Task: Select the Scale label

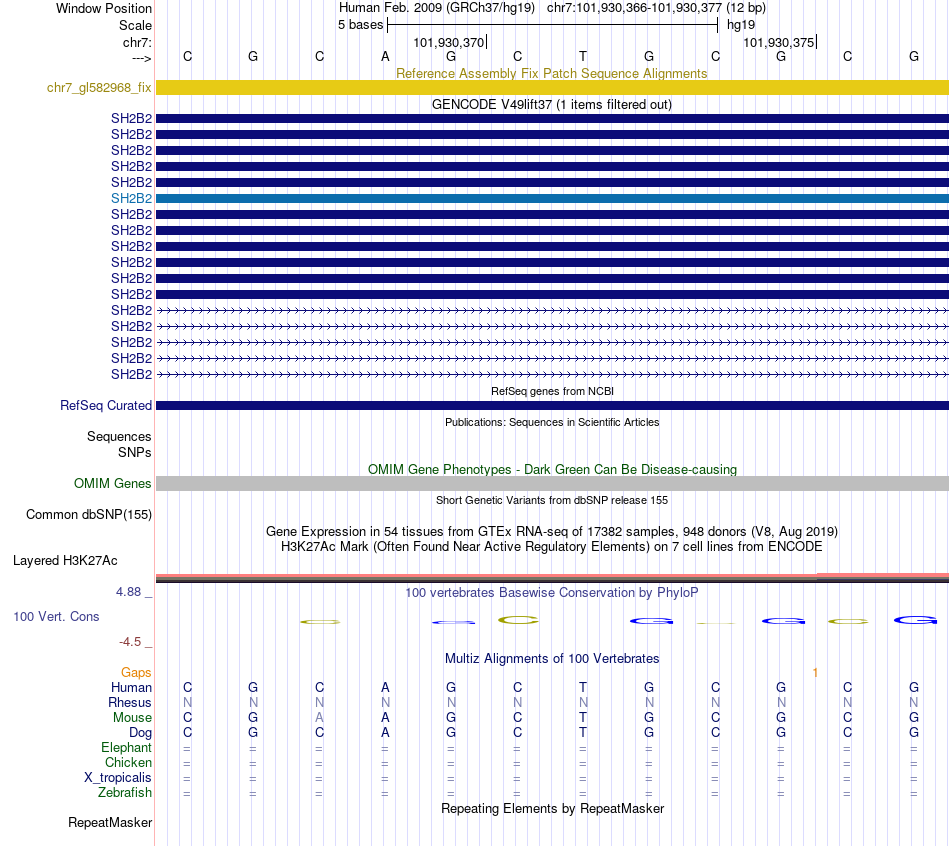Action: pos(135,25)
